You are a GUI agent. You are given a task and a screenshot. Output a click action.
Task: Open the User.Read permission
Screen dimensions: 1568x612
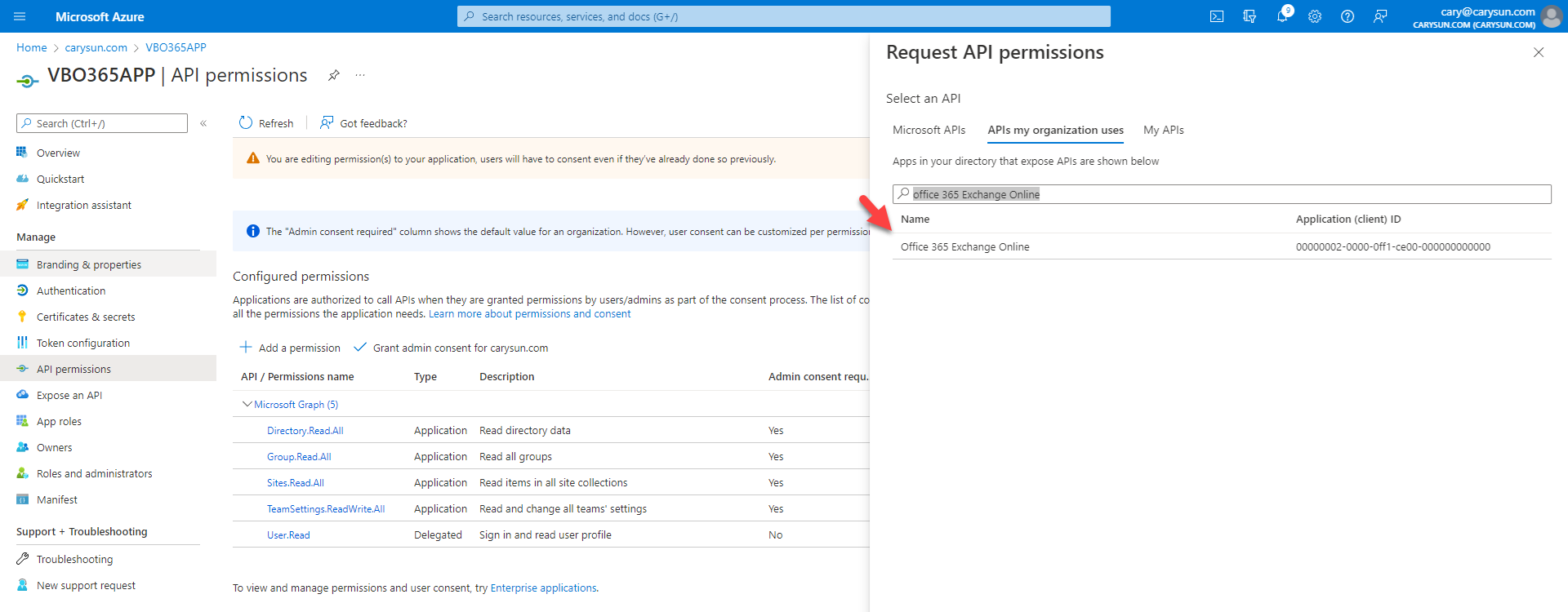[288, 534]
